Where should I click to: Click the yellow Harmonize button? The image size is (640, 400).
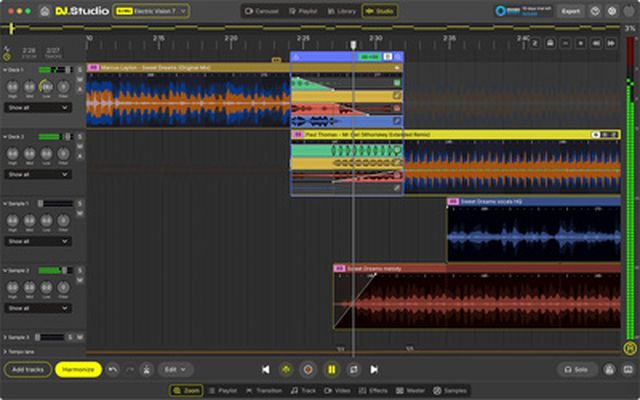pos(78,370)
